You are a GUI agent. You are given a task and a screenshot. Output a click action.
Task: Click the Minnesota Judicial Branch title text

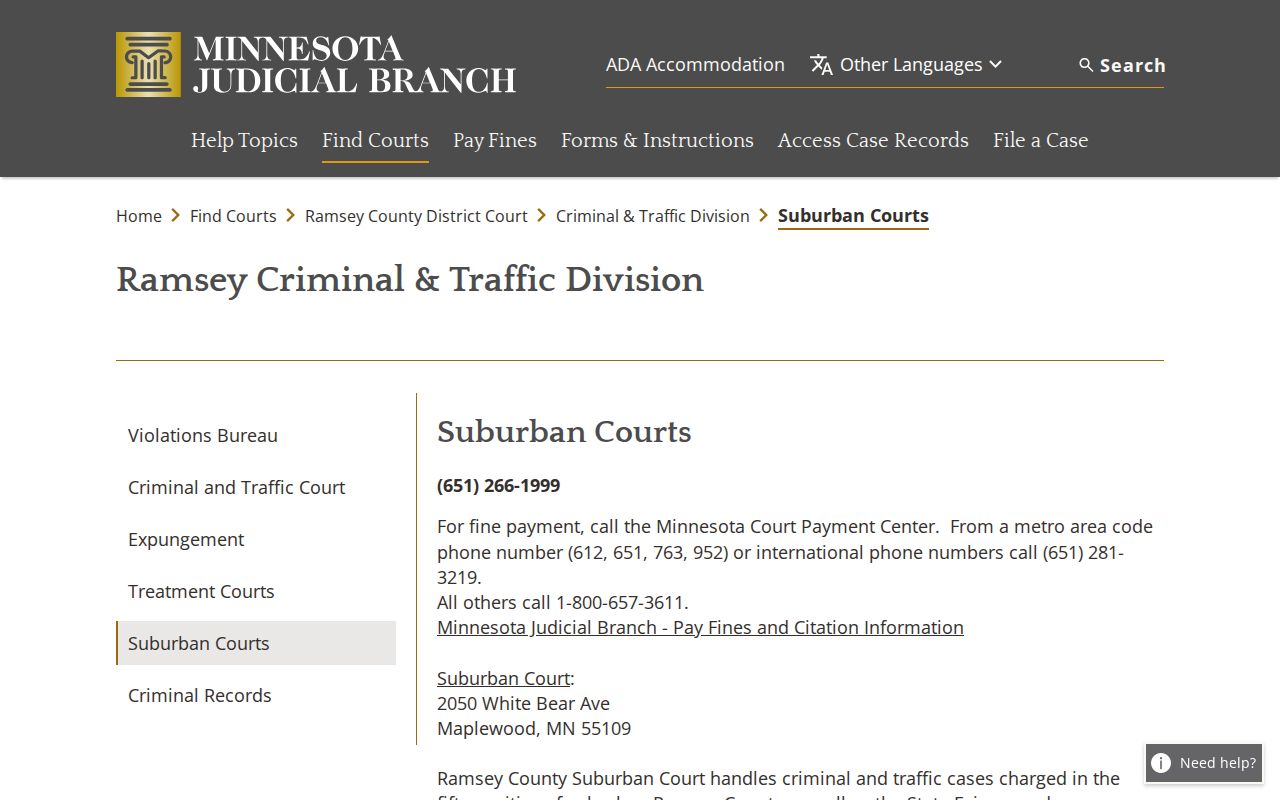point(354,64)
